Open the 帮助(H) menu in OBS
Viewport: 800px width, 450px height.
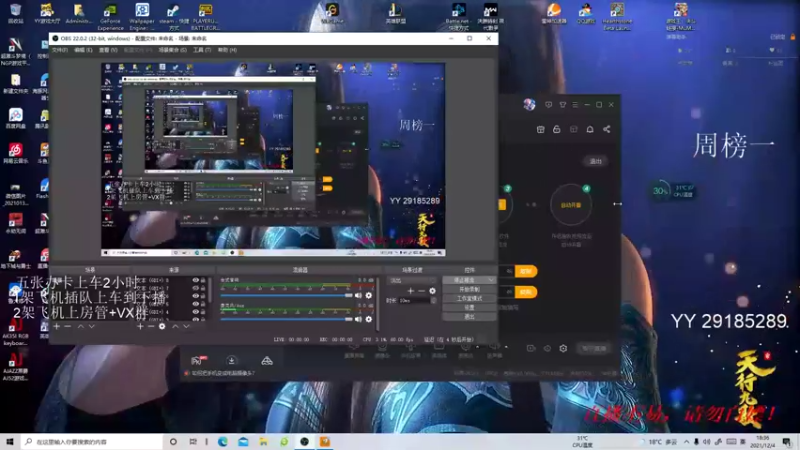(227, 50)
